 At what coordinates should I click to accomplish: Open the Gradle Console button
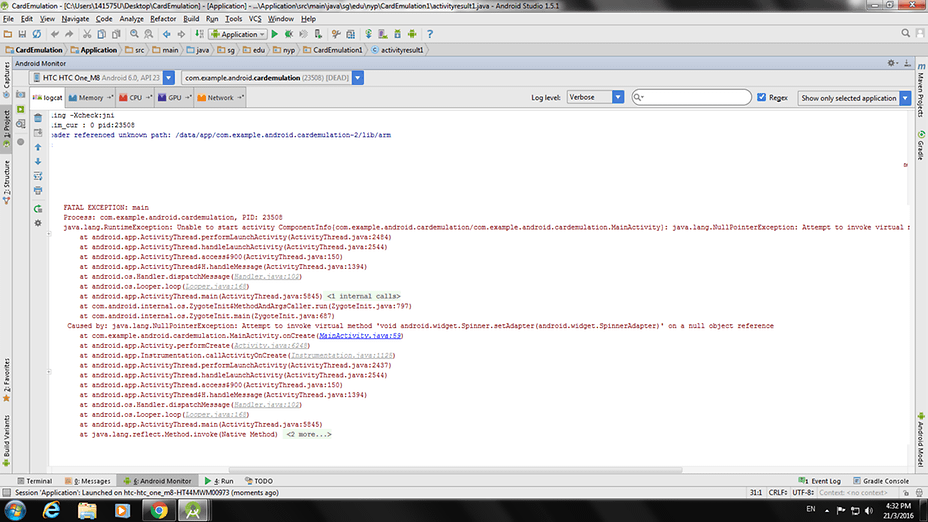click(881, 481)
